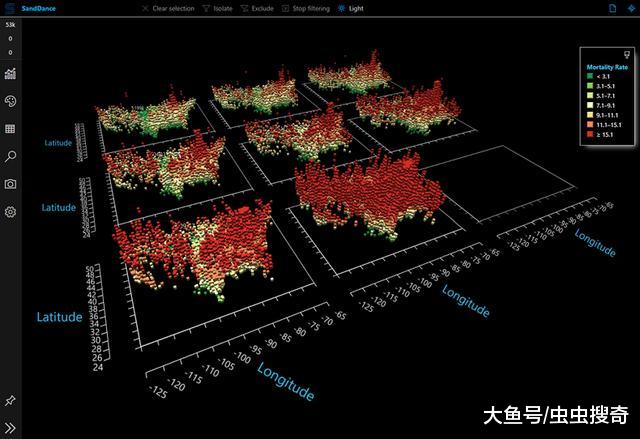Open the Data browser table icon
Image resolution: width=640 pixels, height=439 pixels.
11,129
